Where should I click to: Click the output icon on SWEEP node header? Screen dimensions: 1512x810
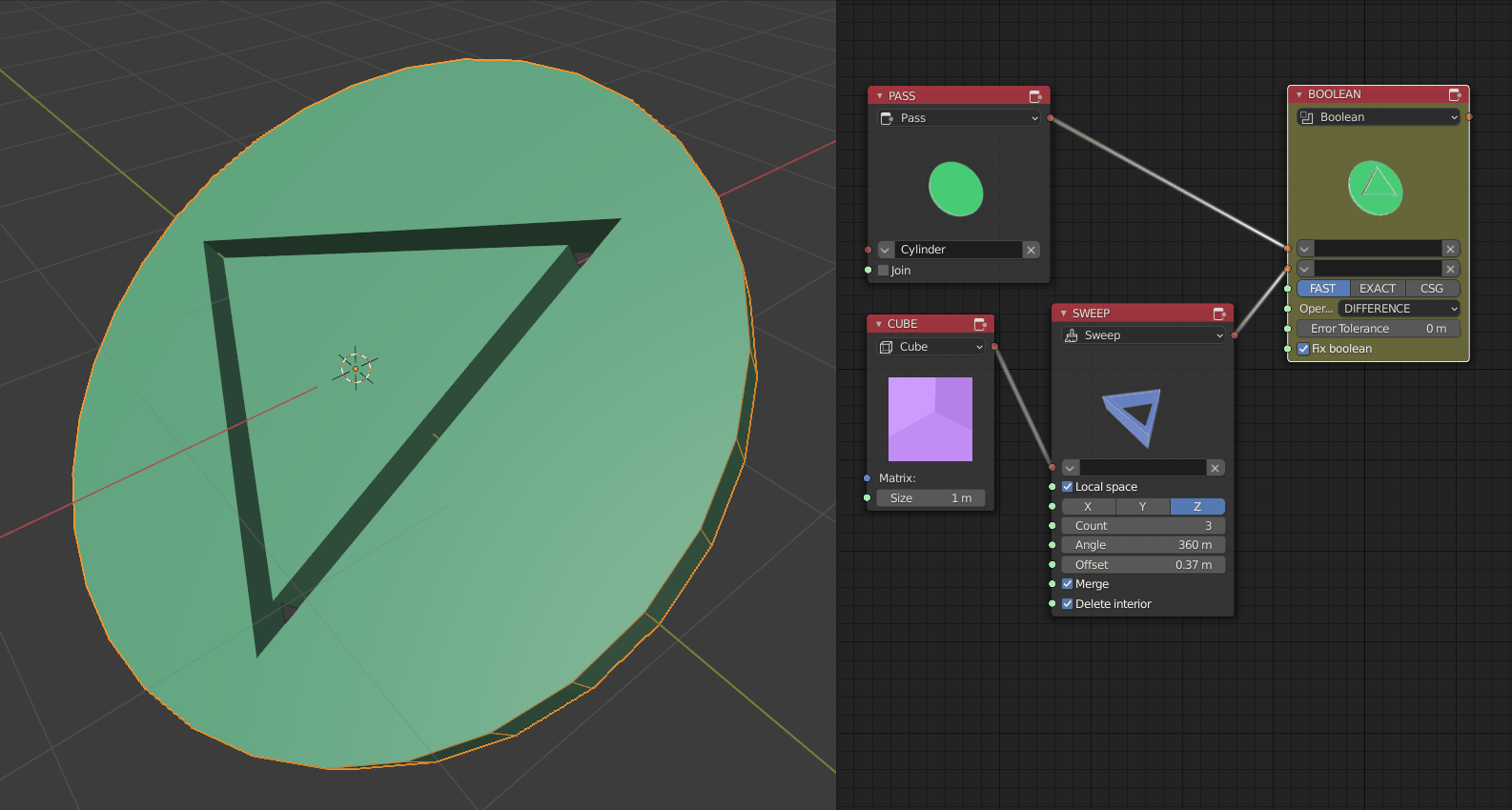[1219, 314]
